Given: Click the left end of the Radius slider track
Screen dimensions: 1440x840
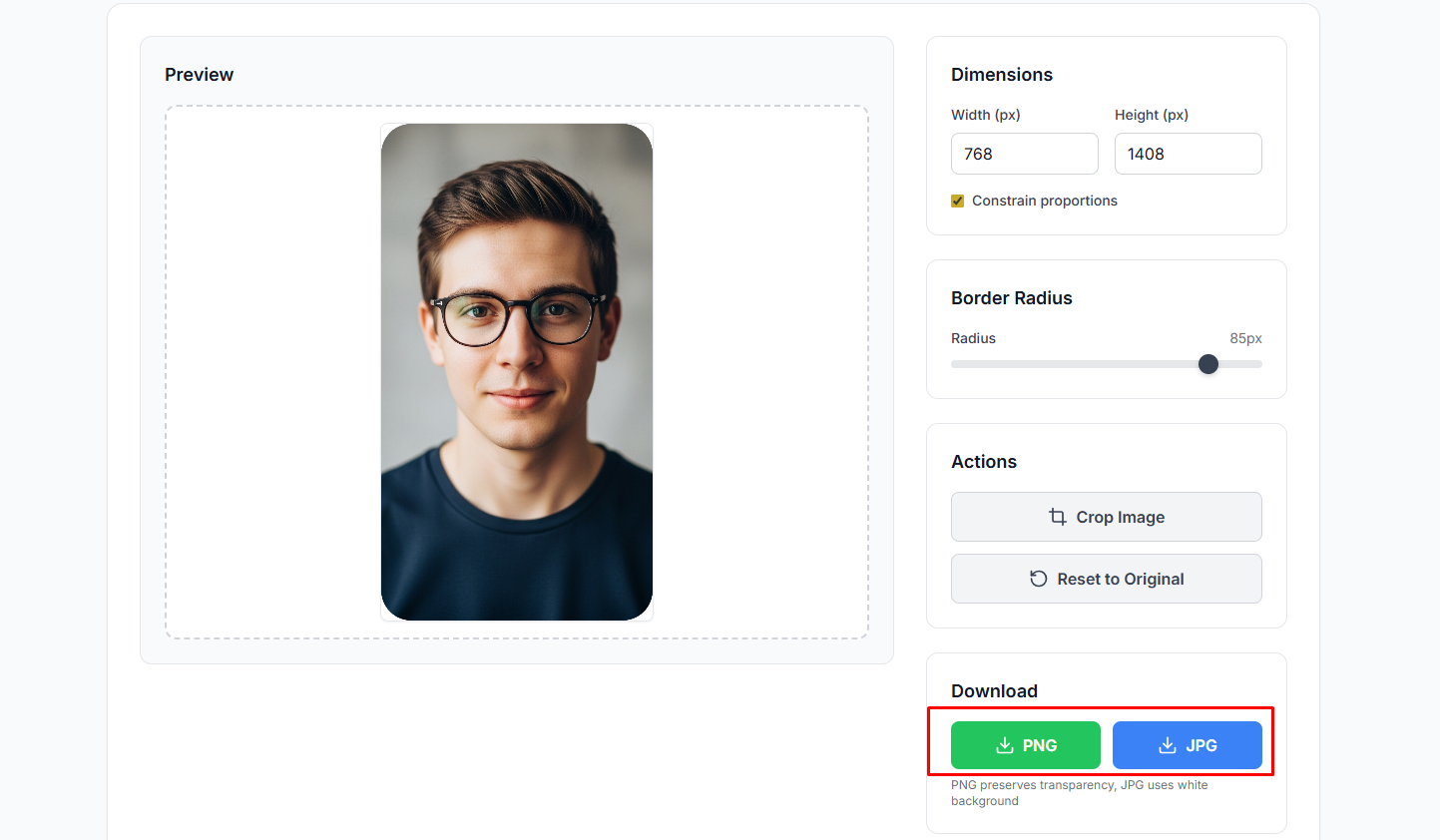Looking at the screenshot, I should tap(955, 364).
